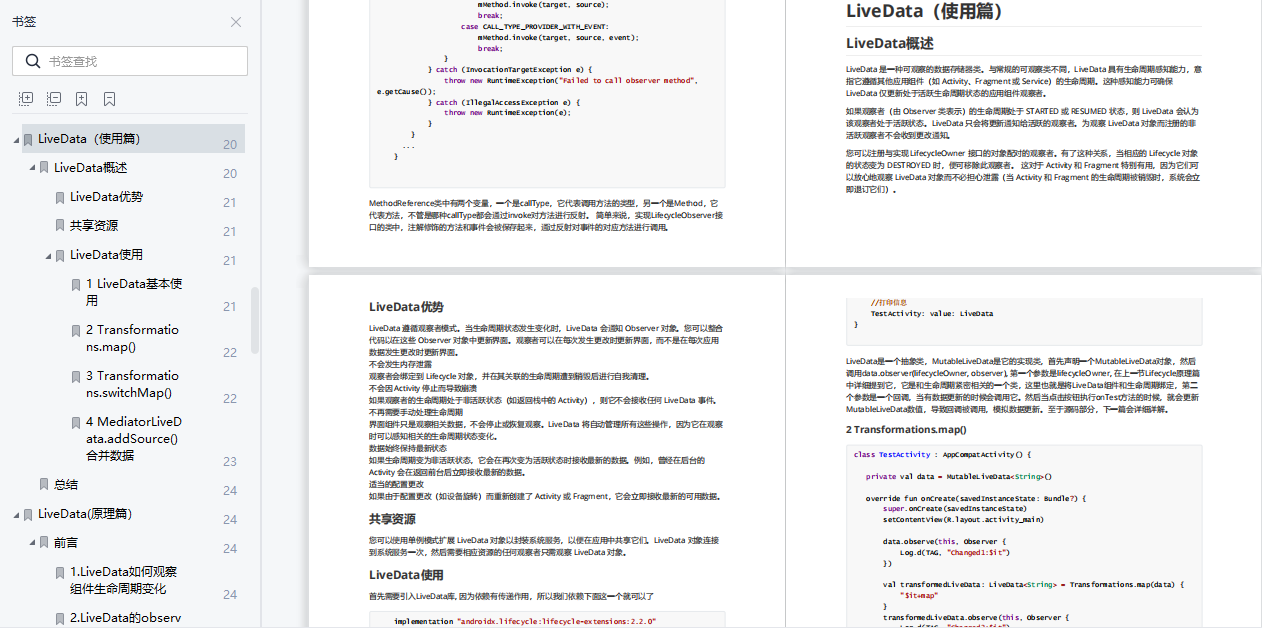
Task: Click the LiveData概述 heading on the page
Action: coord(890,43)
